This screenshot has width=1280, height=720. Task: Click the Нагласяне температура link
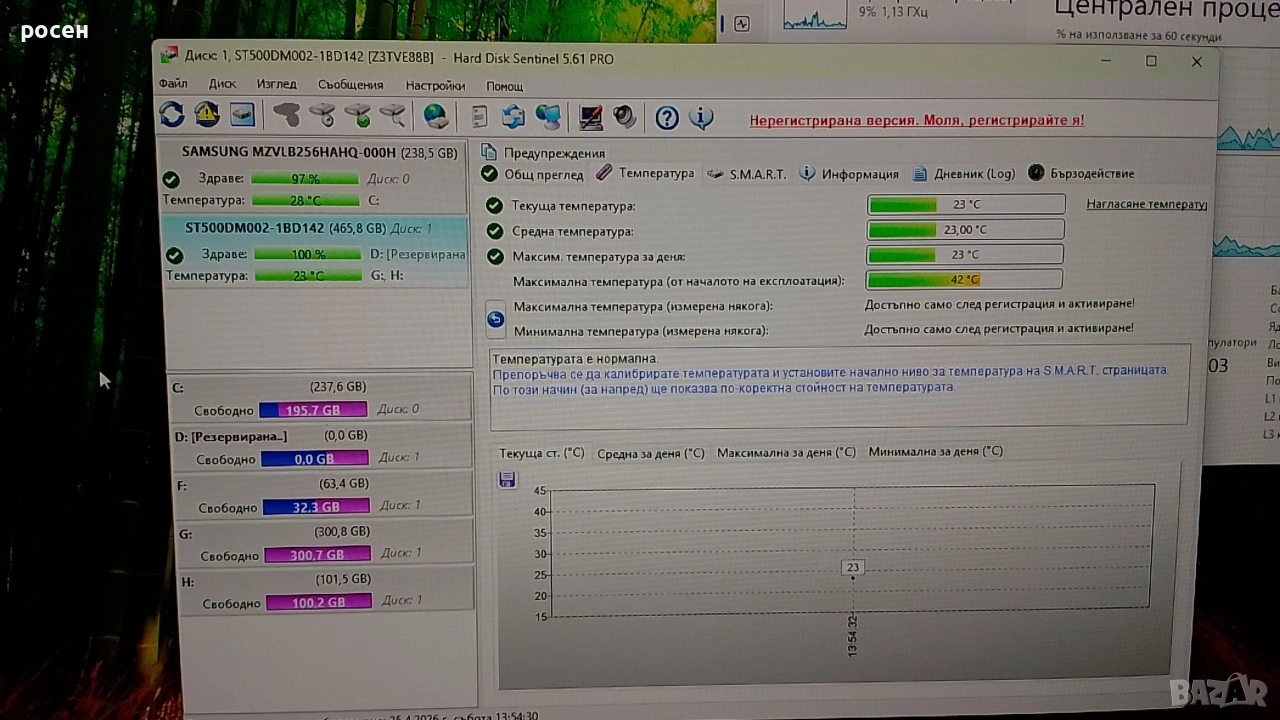[1146, 204]
